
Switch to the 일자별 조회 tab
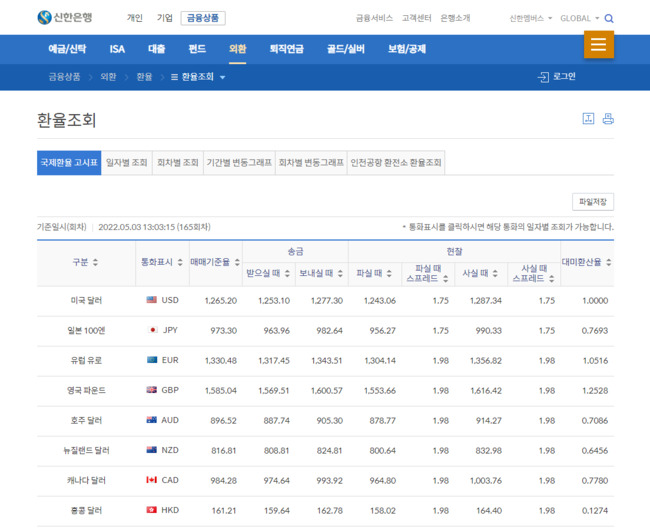pyautogui.click(x=126, y=162)
